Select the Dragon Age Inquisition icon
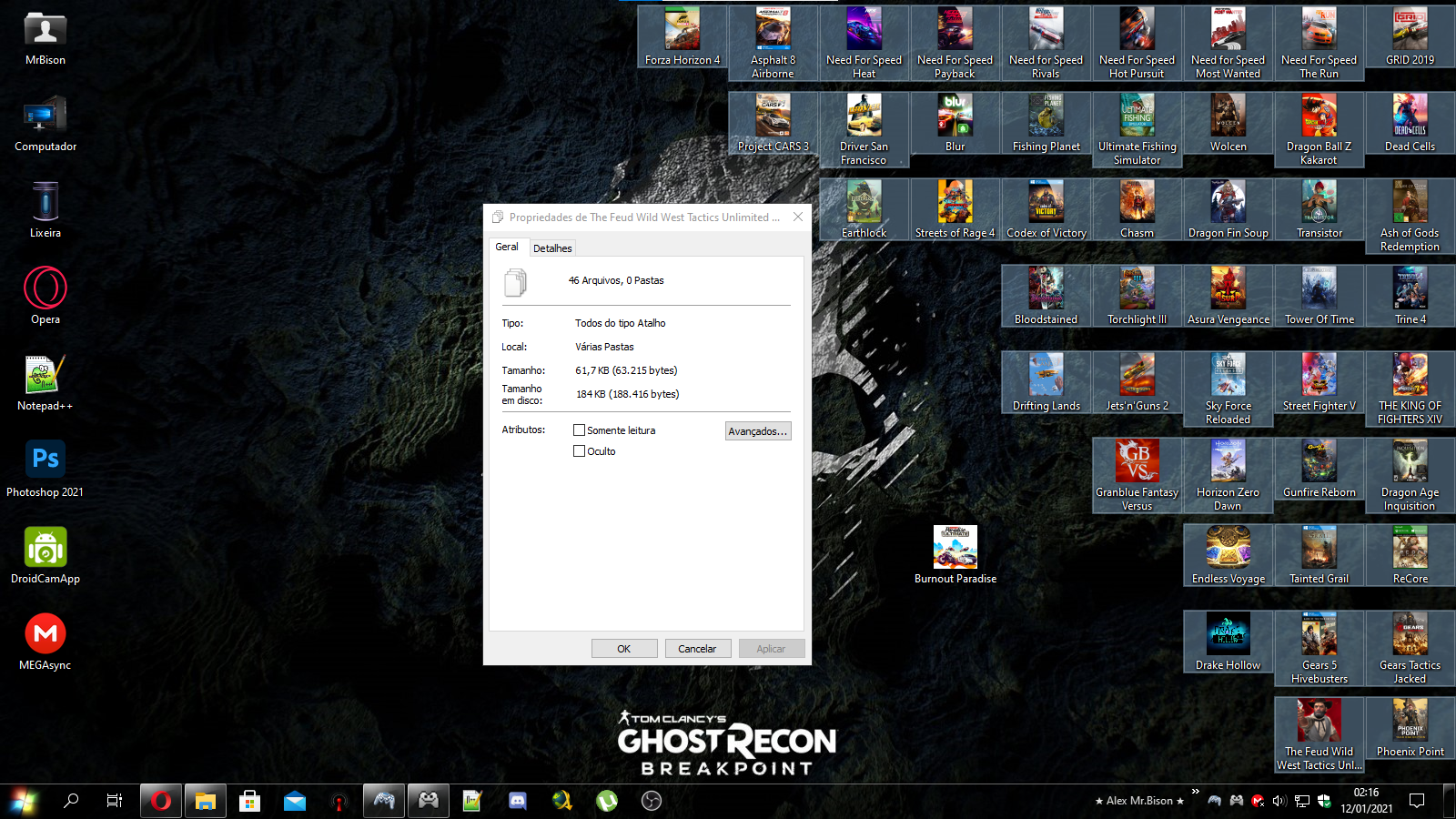Image resolution: width=1456 pixels, height=819 pixels. point(1410,476)
